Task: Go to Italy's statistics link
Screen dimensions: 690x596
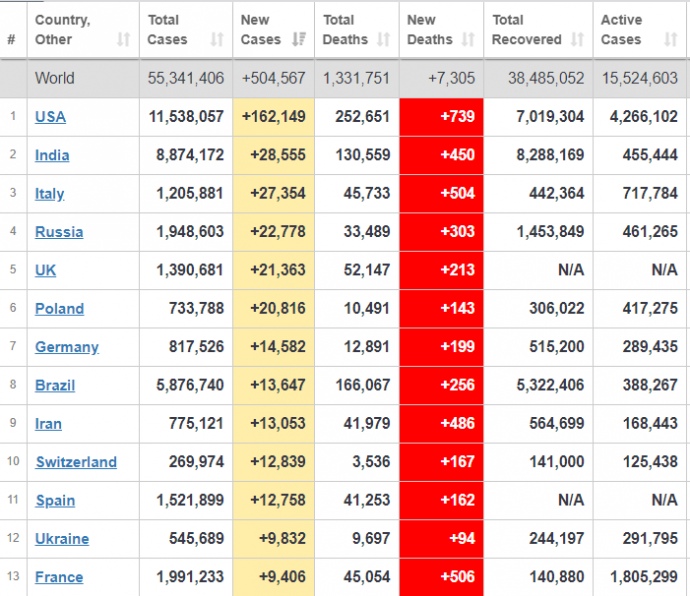Action: click(x=49, y=194)
